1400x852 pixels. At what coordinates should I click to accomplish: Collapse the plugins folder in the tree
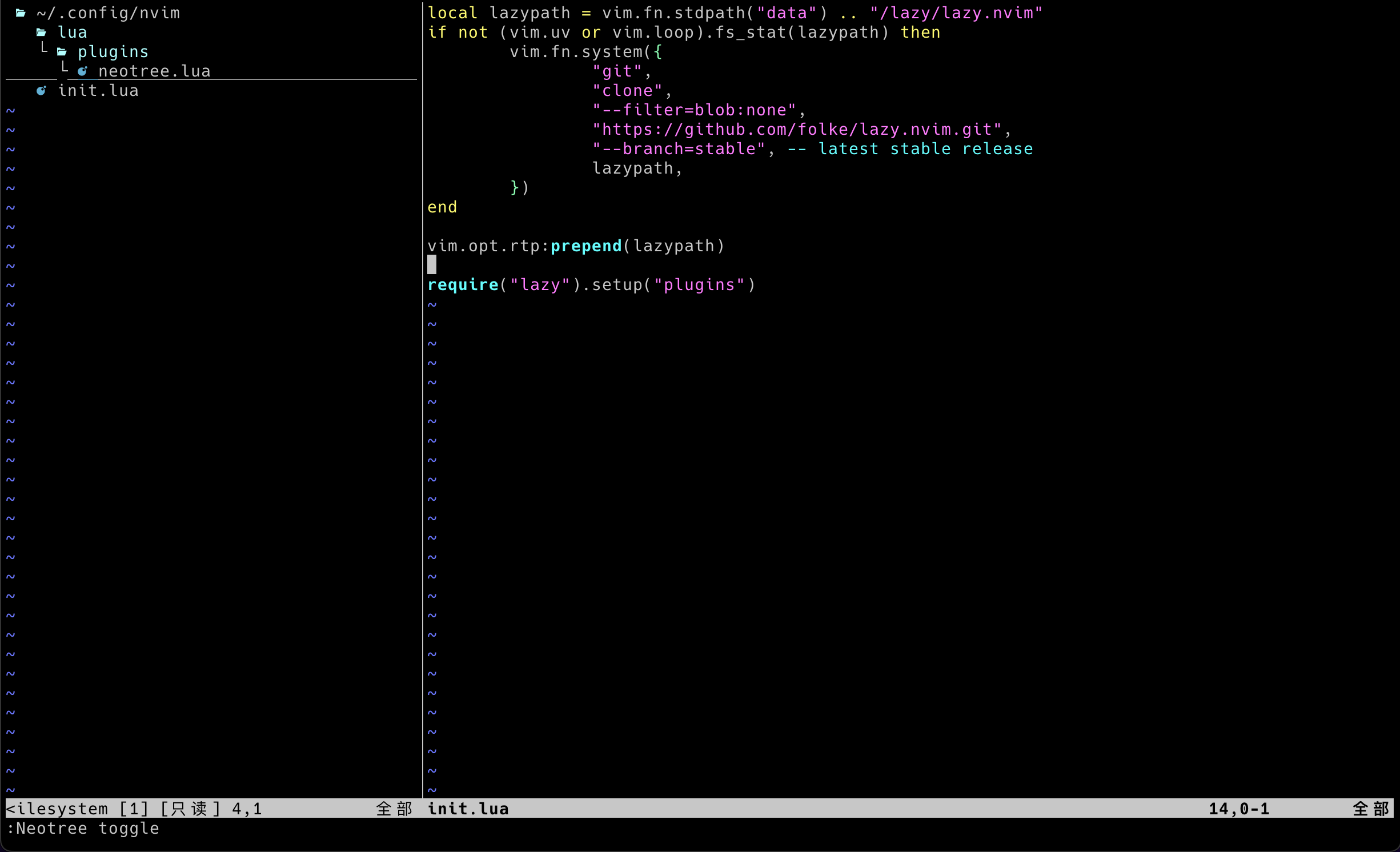pos(113,52)
